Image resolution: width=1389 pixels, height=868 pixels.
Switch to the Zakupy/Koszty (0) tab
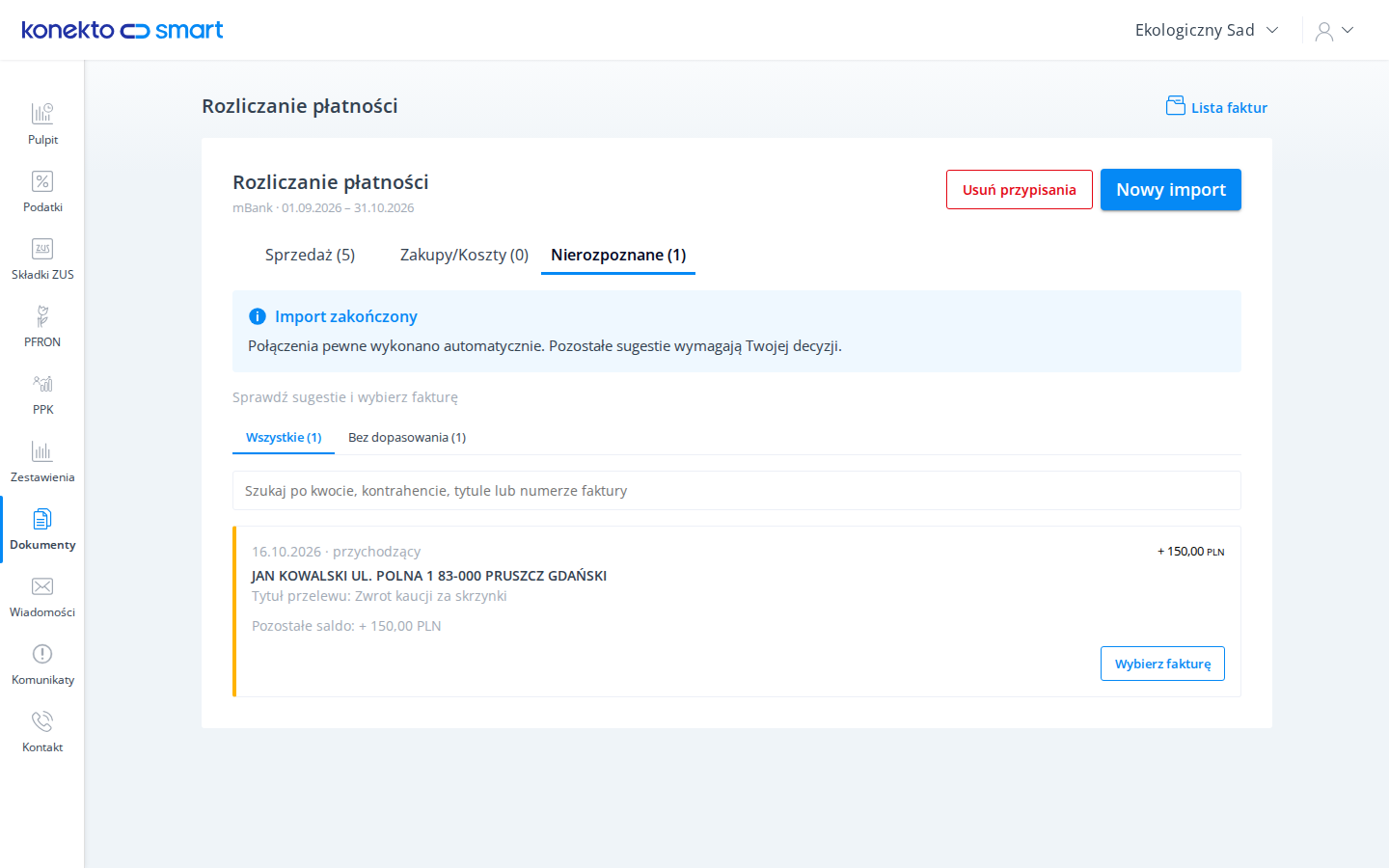(x=464, y=255)
